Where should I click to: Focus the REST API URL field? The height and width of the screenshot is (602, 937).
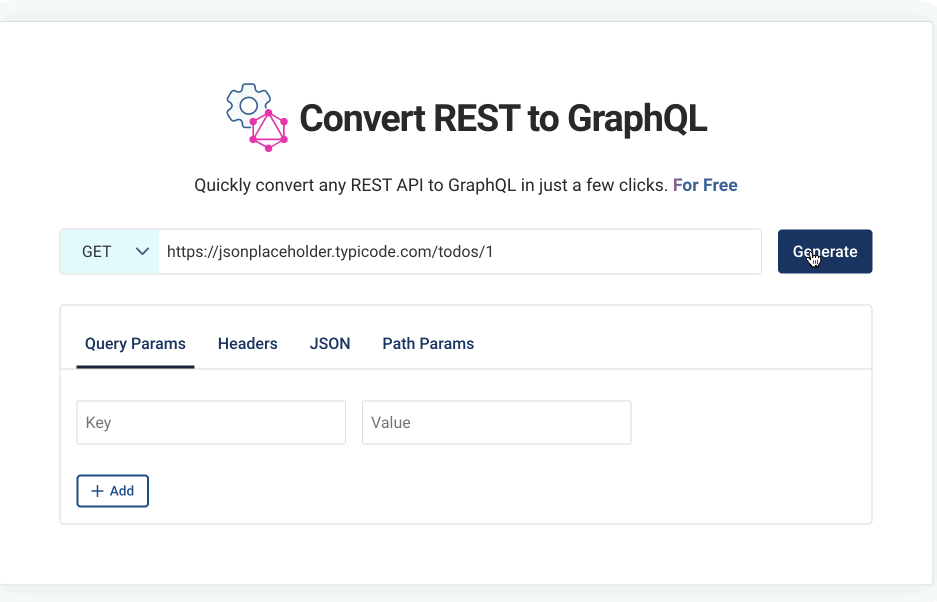click(460, 252)
